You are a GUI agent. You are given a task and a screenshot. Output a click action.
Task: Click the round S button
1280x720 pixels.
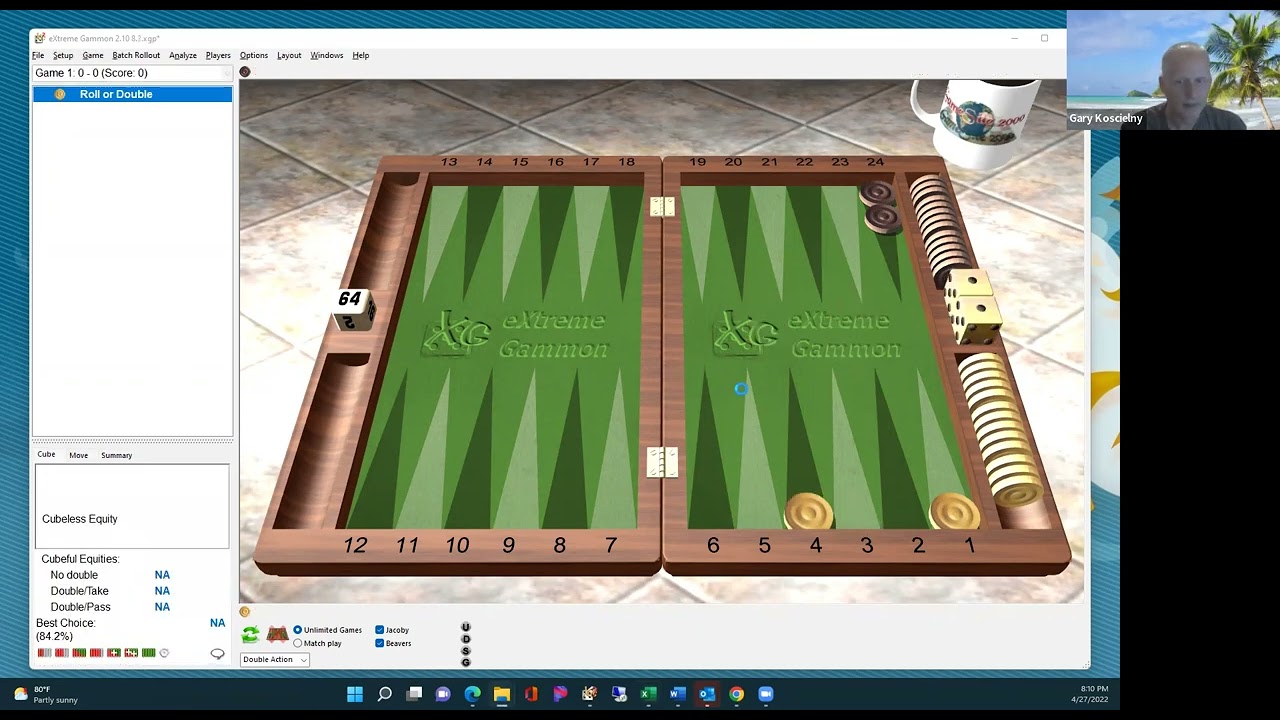[x=465, y=651]
